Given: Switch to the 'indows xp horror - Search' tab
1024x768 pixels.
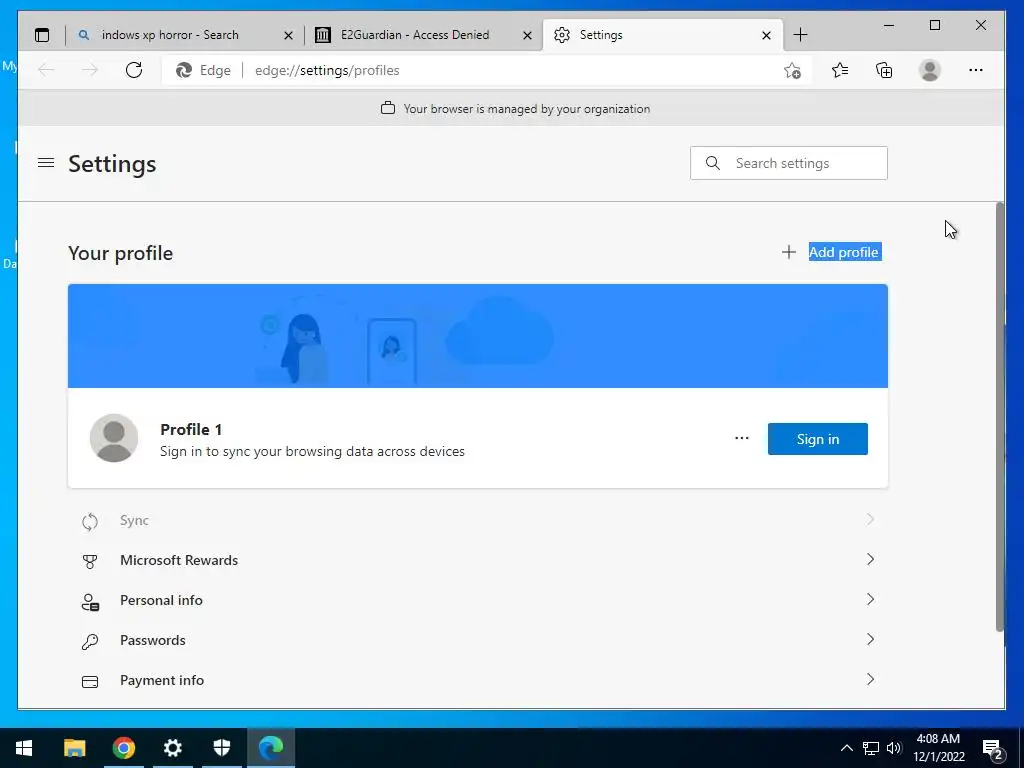Looking at the screenshot, I should click(x=184, y=35).
